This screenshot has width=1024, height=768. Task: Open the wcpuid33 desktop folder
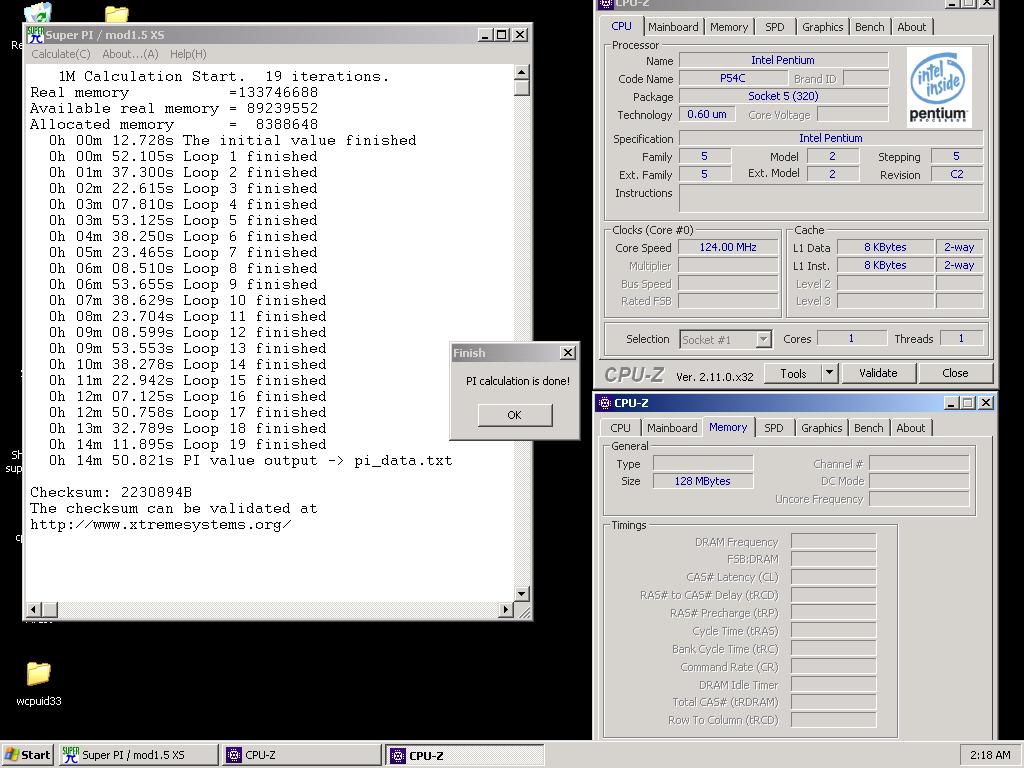pyautogui.click(x=39, y=682)
